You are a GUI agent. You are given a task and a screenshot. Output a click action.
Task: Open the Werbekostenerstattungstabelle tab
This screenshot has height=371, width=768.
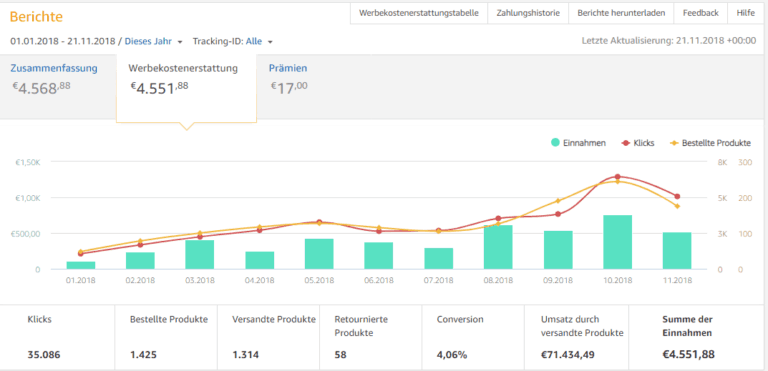pos(419,13)
